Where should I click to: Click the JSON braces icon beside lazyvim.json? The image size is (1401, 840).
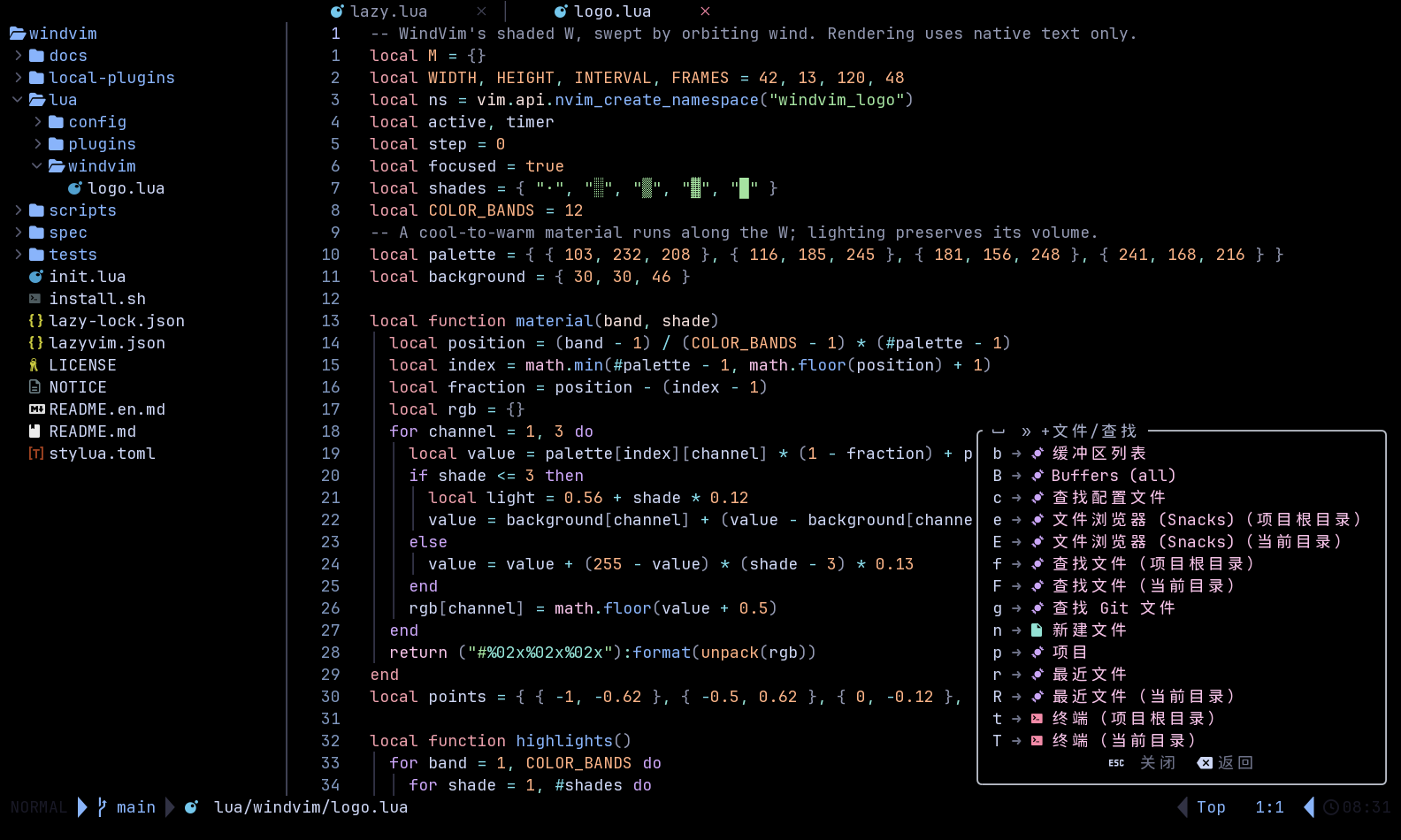coord(35,343)
